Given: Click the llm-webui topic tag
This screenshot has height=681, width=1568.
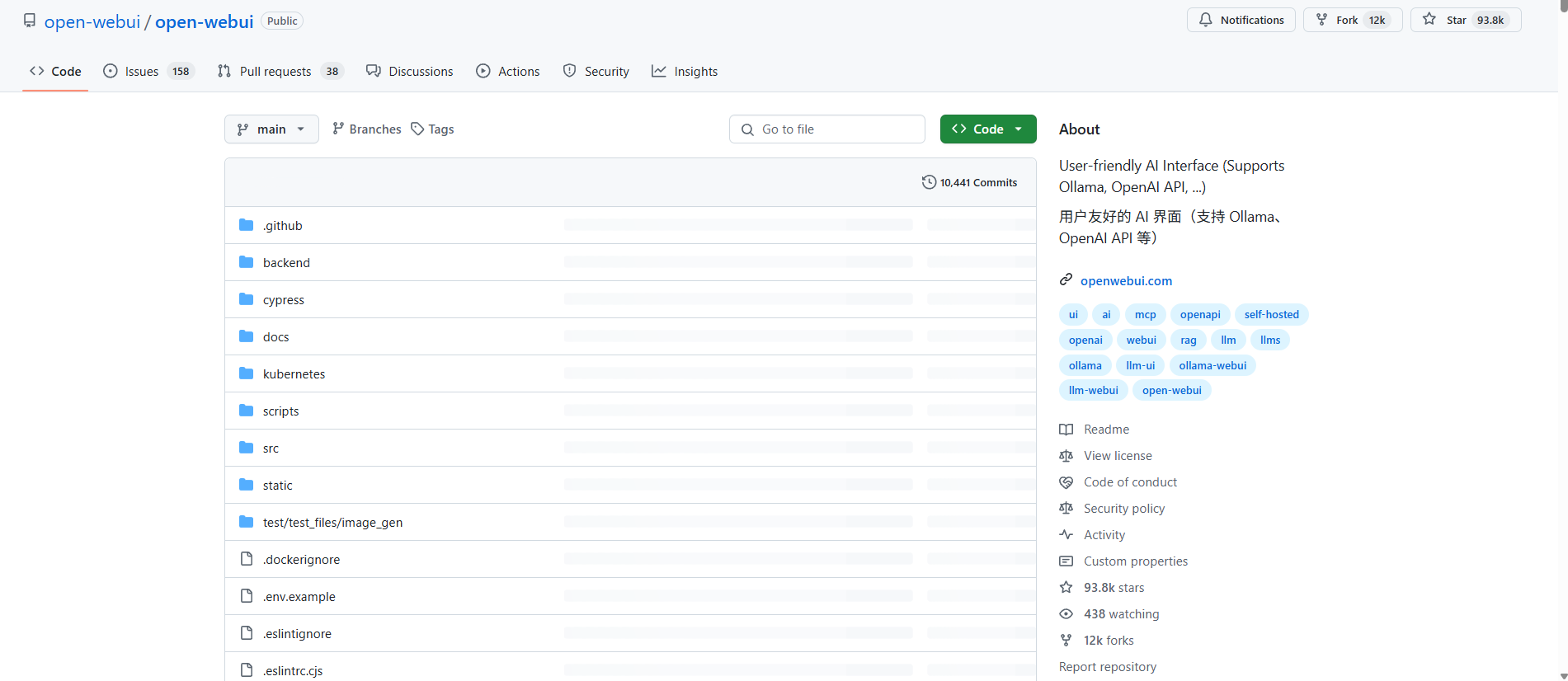Looking at the screenshot, I should coord(1094,391).
